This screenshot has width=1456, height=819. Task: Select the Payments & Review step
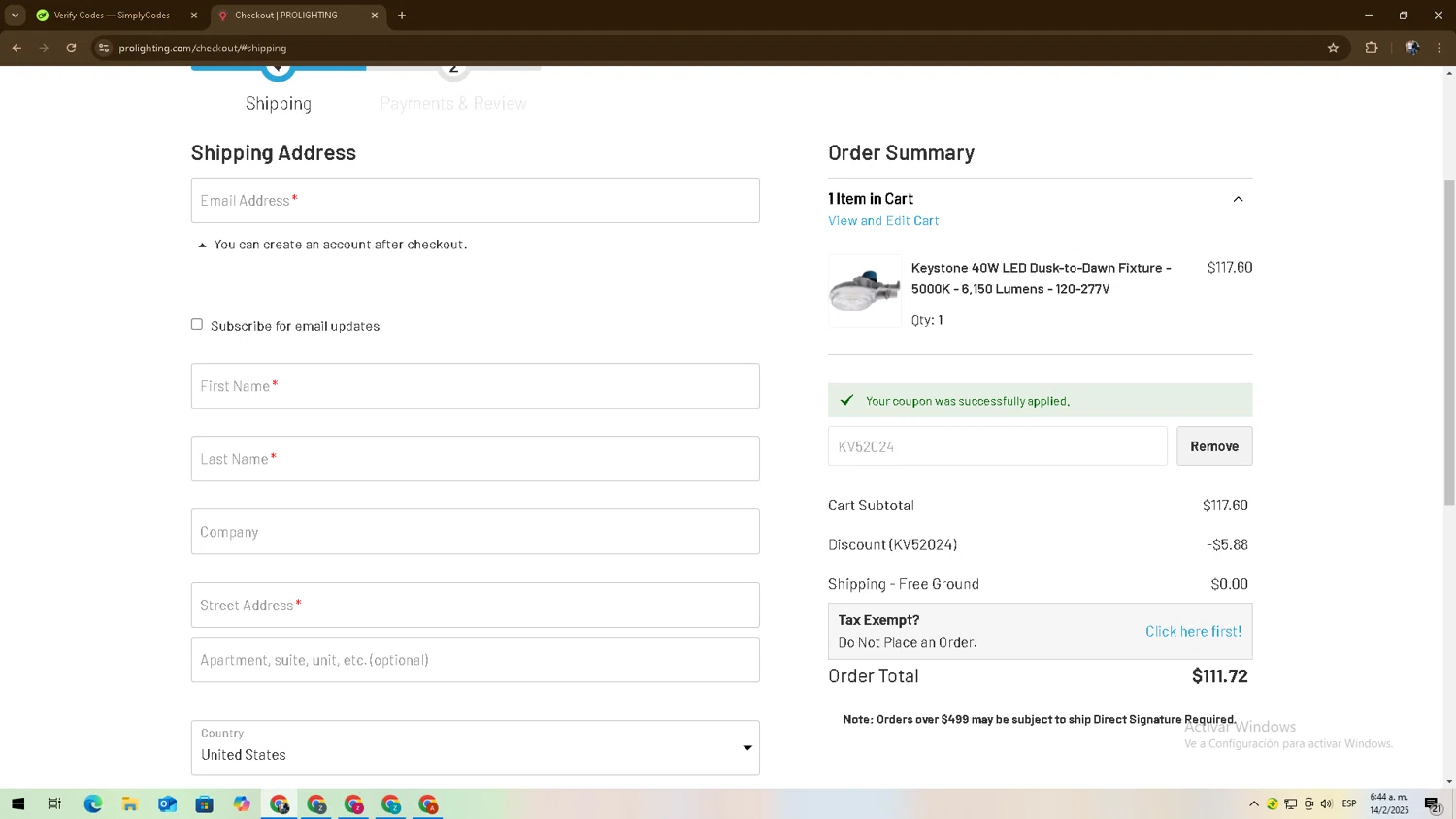pos(453,104)
